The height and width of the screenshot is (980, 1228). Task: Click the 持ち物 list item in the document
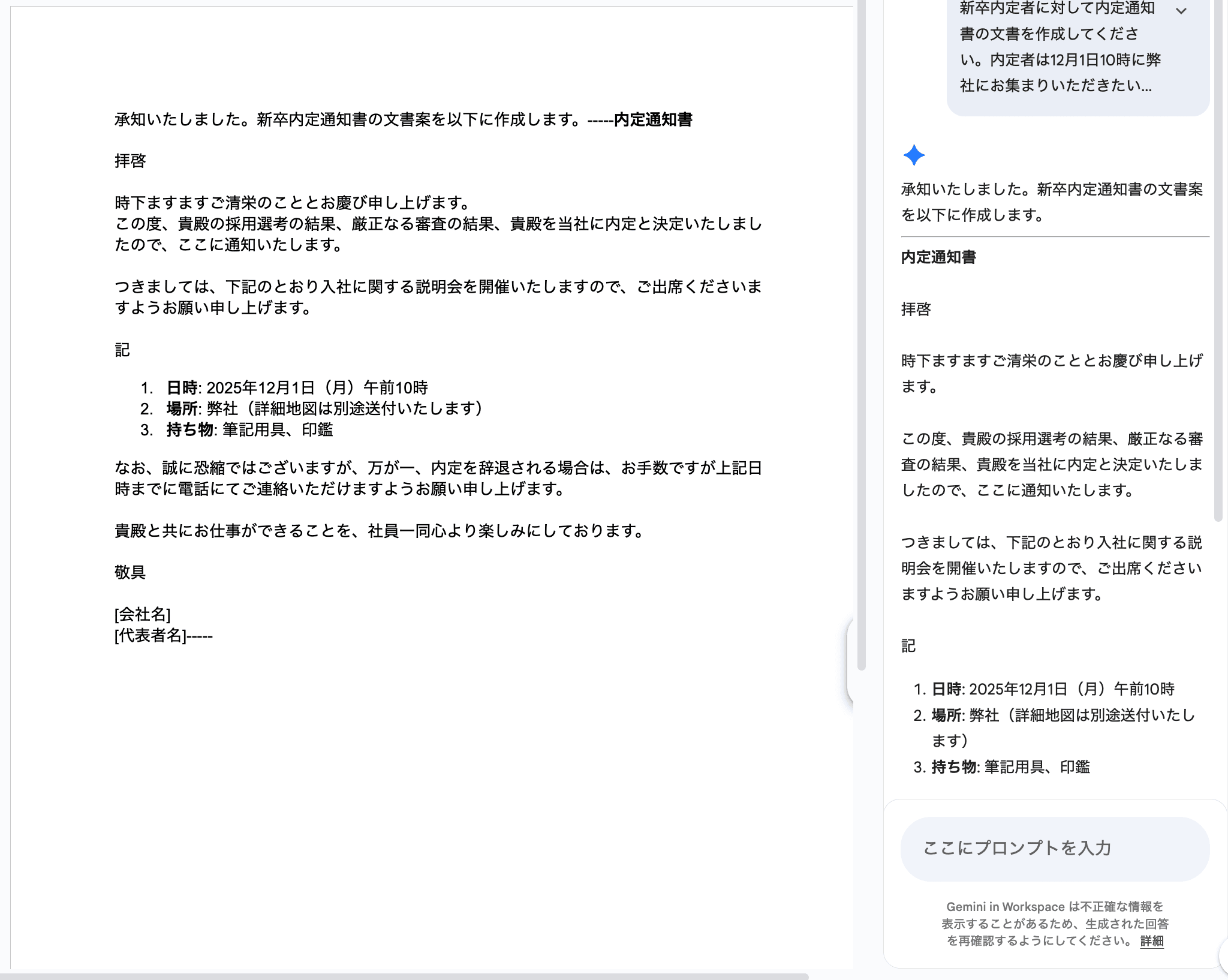click(249, 429)
